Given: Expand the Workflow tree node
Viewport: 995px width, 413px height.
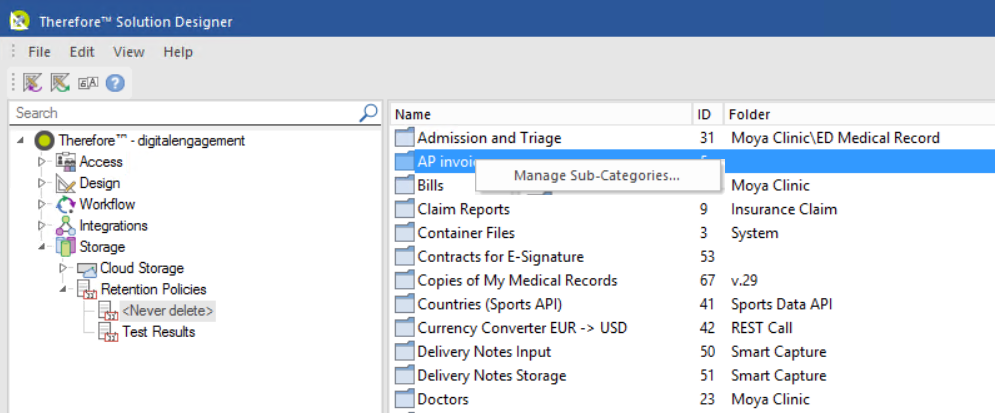Looking at the screenshot, I should coord(42,204).
